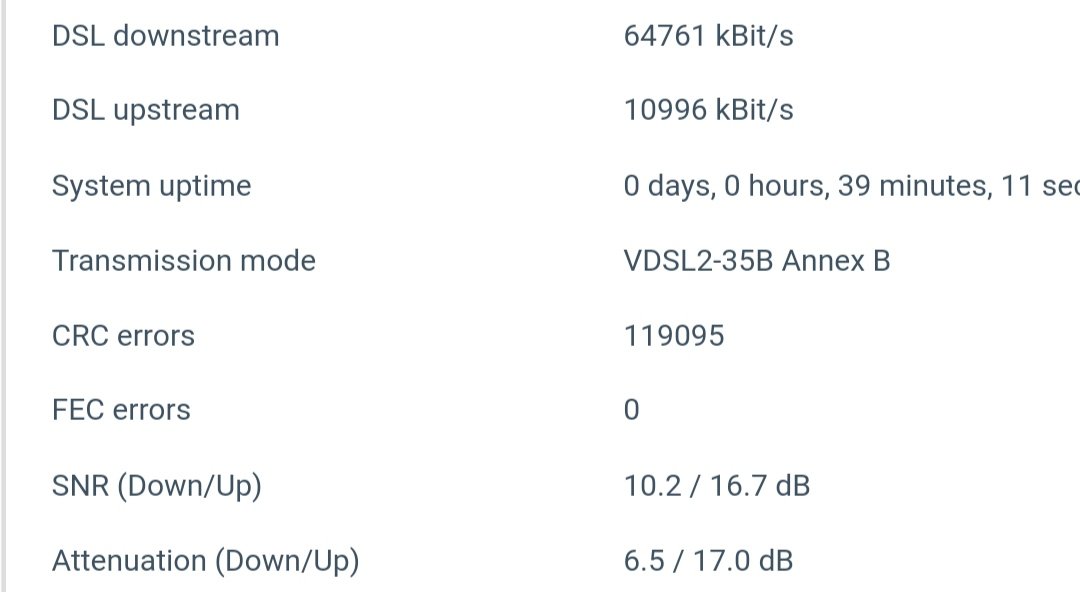Click the 6.5 / 17.0 dB attenuation value
This screenshot has width=1080, height=592.
tap(708, 561)
